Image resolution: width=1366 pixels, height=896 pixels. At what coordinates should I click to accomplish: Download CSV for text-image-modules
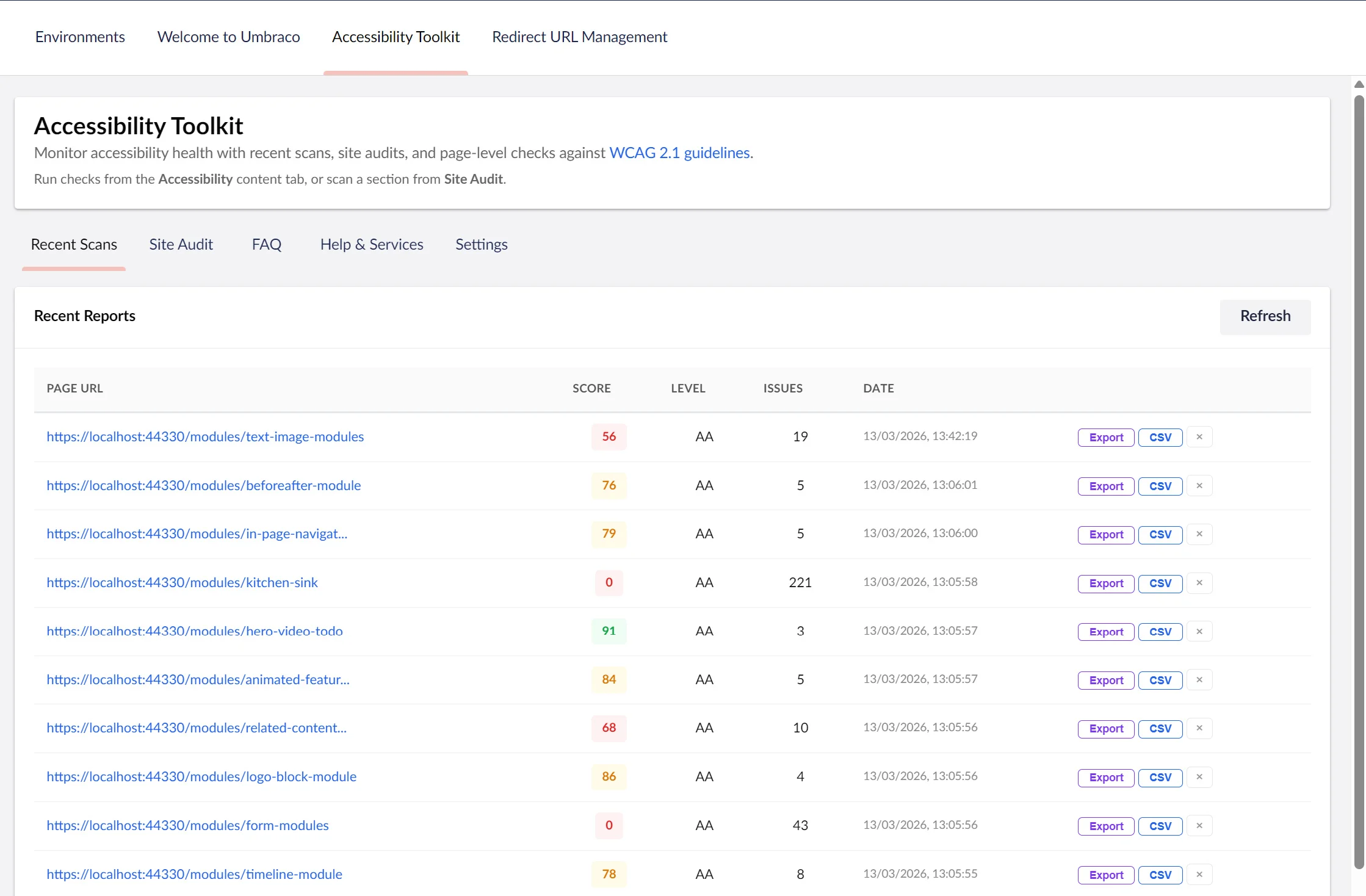(1160, 438)
